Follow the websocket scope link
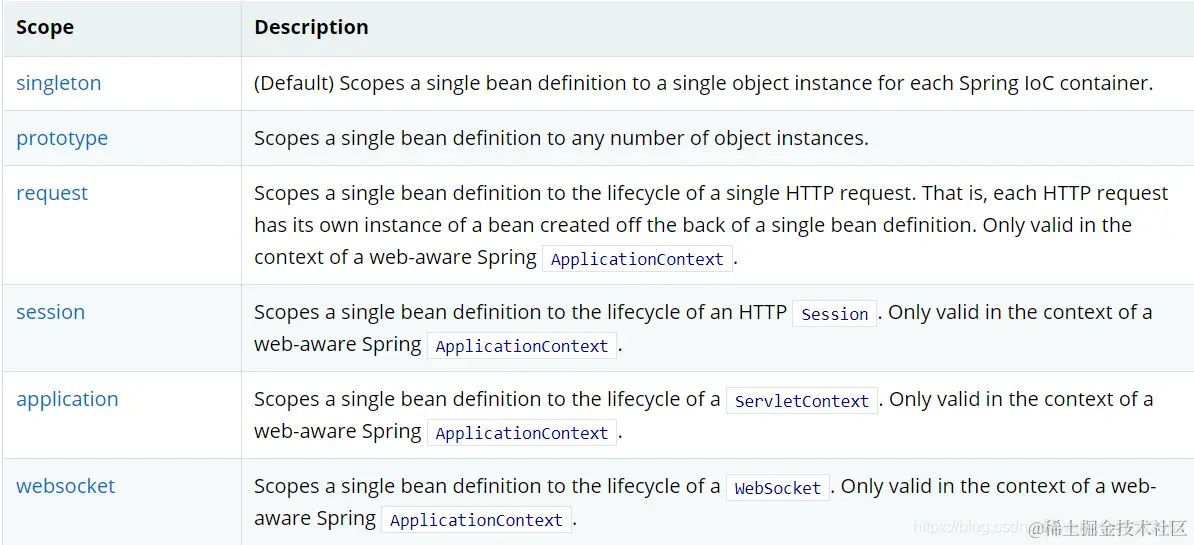 tap(66, 487)
